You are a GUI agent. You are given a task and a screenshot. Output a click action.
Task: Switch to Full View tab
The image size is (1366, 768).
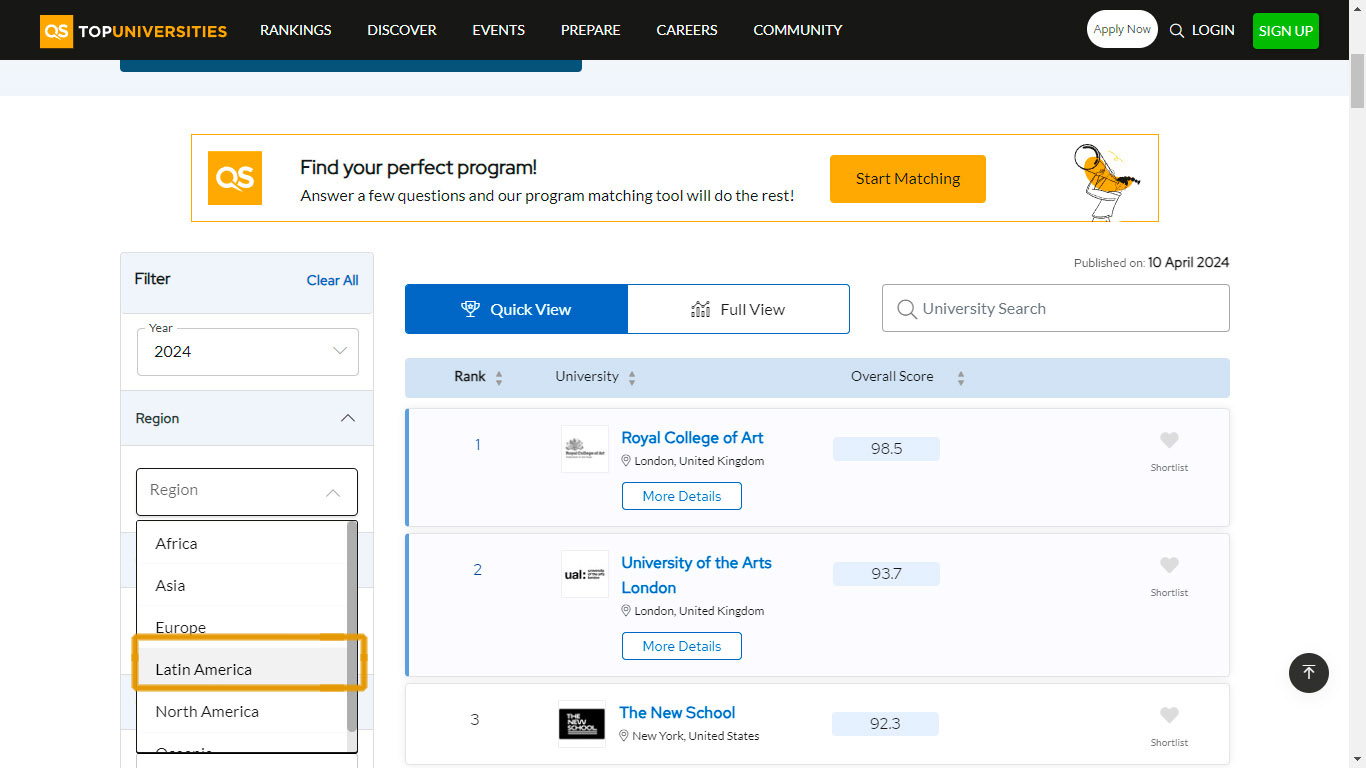coord(738,309)
